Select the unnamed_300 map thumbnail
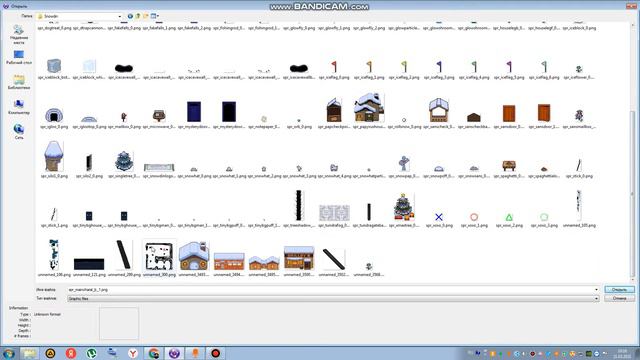This screenshot has width=640, height=360. (159, 256)
